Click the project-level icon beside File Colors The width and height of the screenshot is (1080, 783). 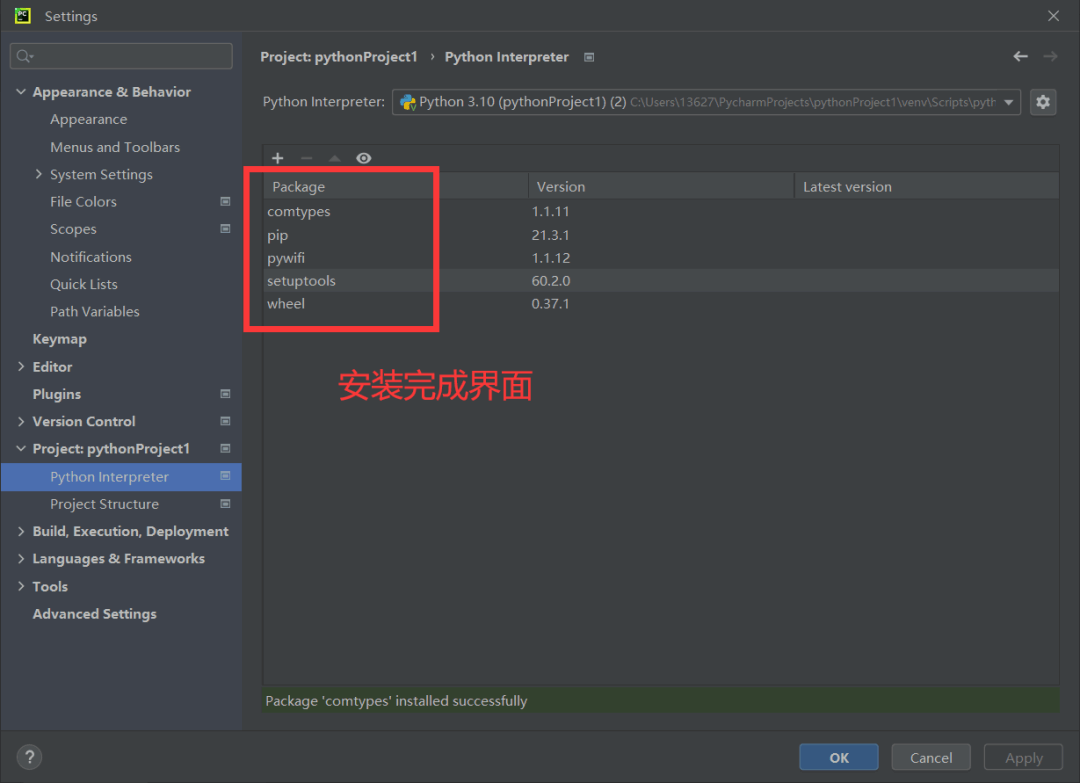(225, 202)
